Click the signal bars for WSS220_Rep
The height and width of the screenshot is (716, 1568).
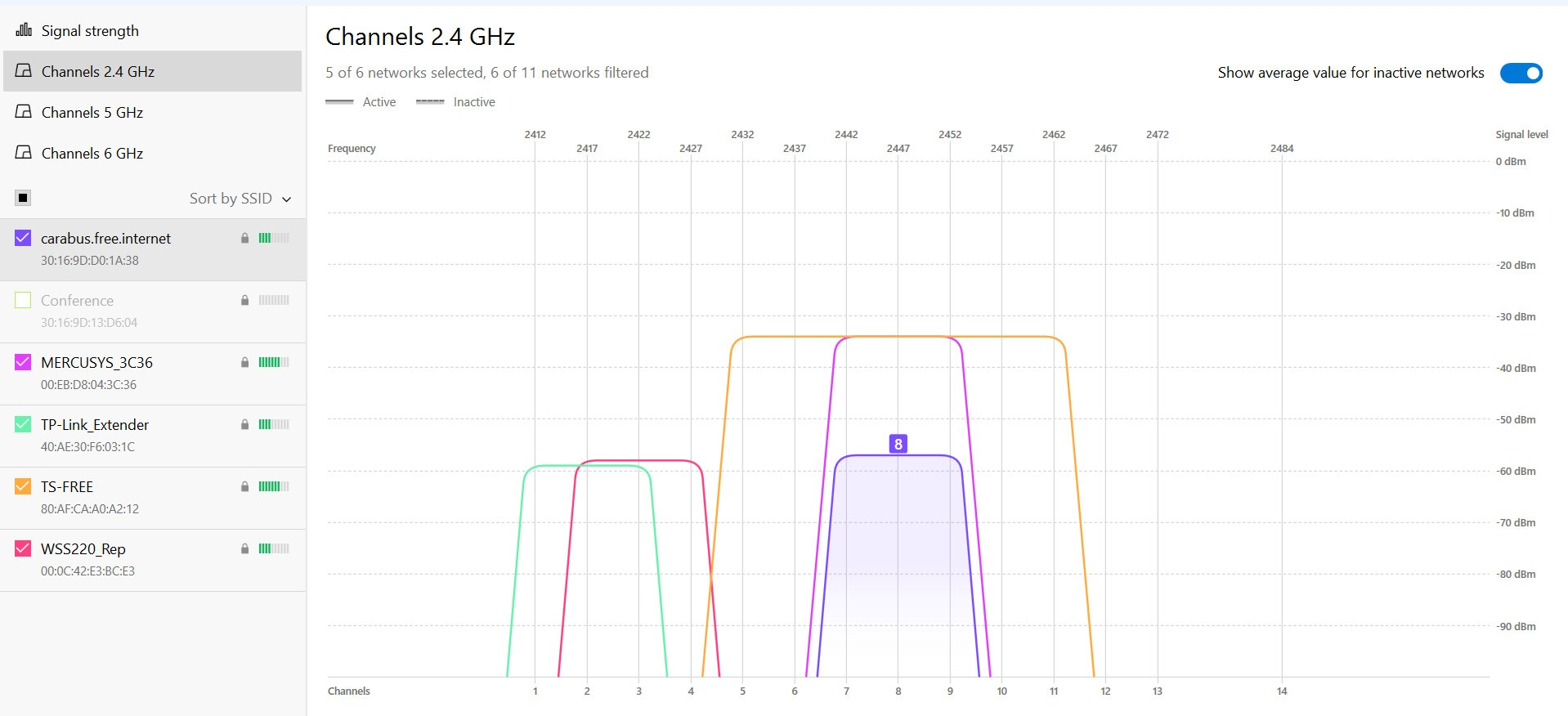pyautogui.click(x=273, y=548)
